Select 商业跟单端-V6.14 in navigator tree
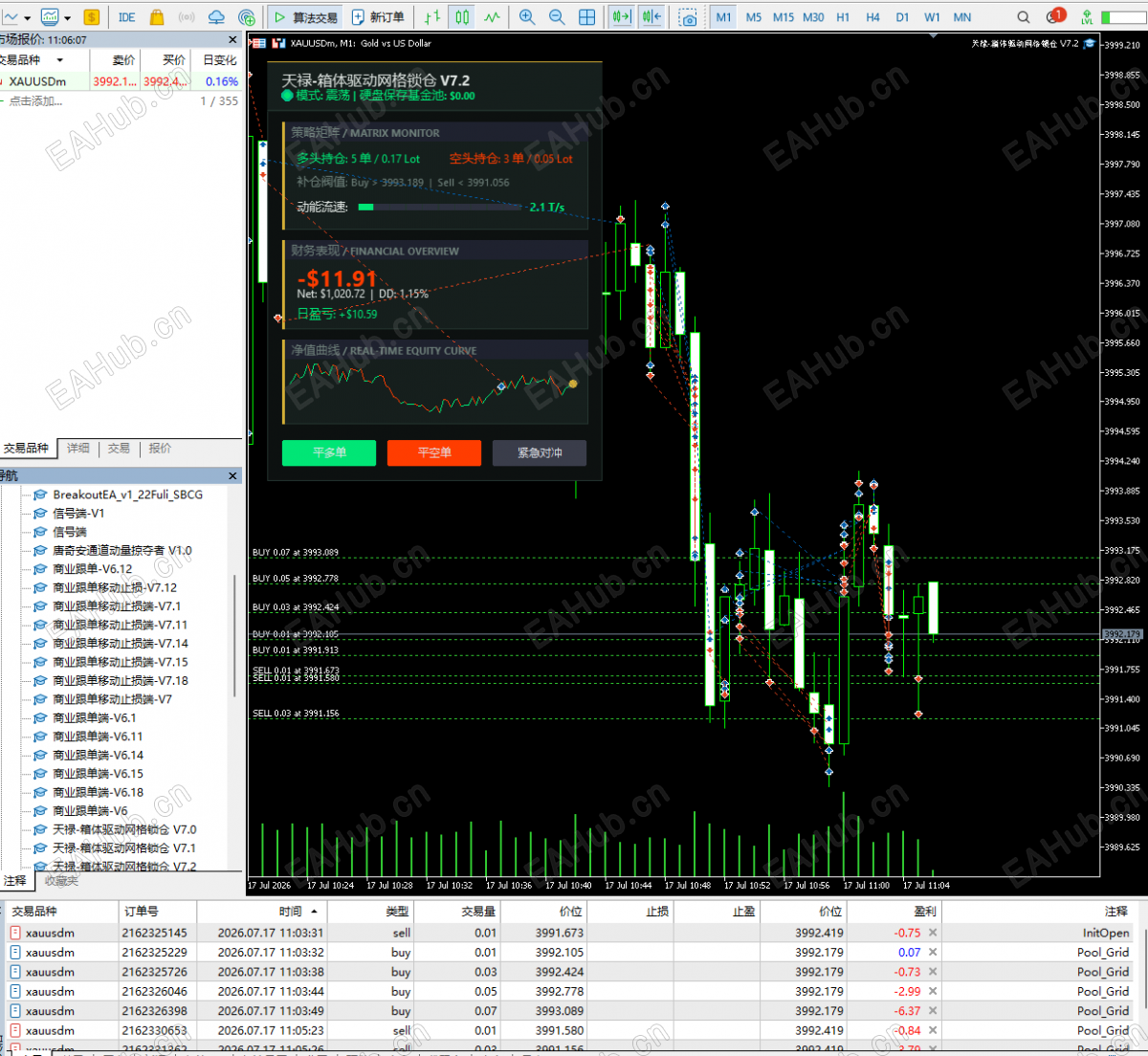1148x1056 pixels. coord(98,755)
